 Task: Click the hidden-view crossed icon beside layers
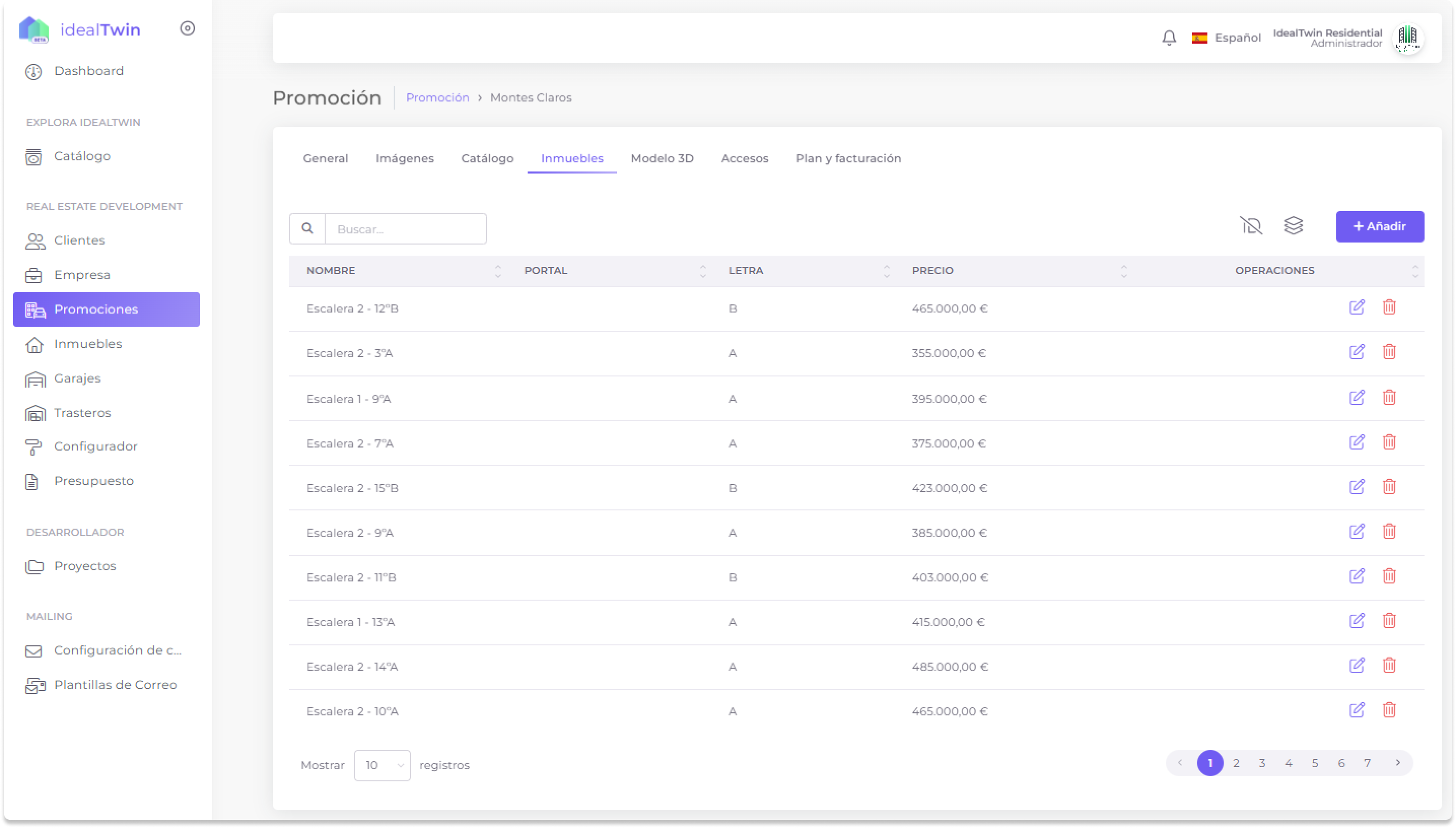(x=1251, y=226)
